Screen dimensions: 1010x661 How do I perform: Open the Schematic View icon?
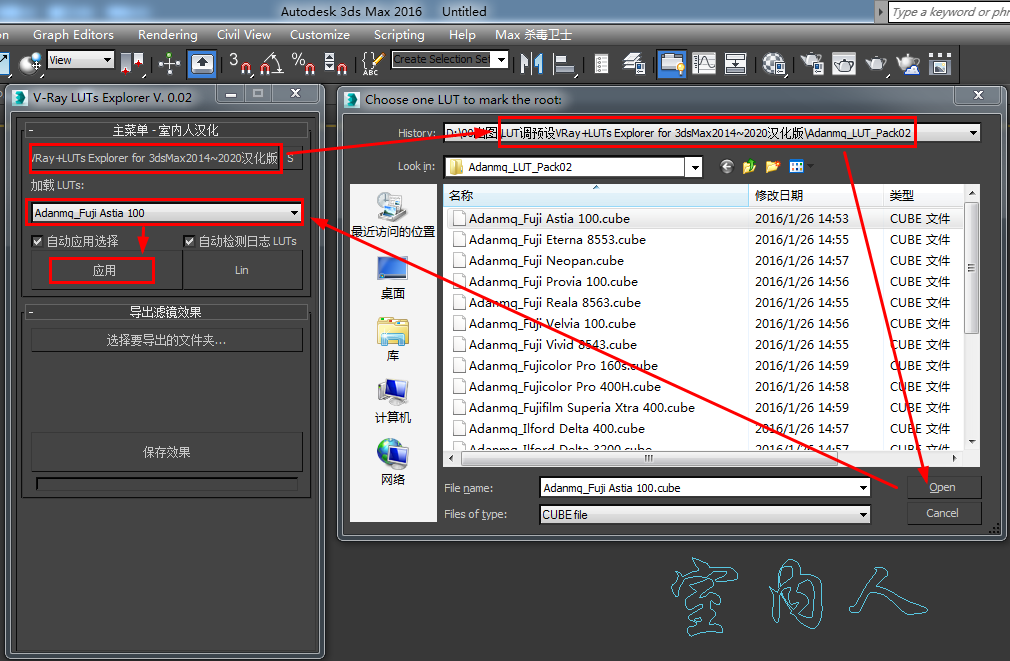[x=735, y=63]
